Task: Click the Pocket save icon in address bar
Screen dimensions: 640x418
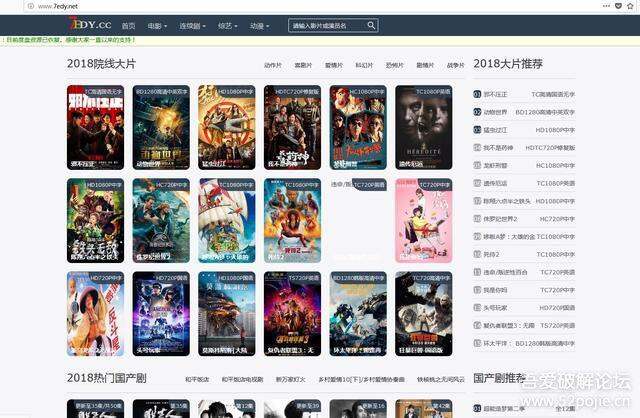Action: tap(618, 6)
